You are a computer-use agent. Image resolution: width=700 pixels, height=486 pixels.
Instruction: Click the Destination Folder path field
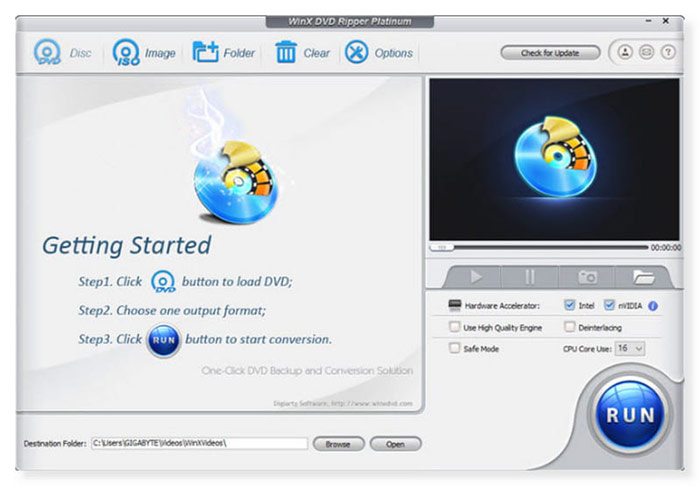[200, 443]
